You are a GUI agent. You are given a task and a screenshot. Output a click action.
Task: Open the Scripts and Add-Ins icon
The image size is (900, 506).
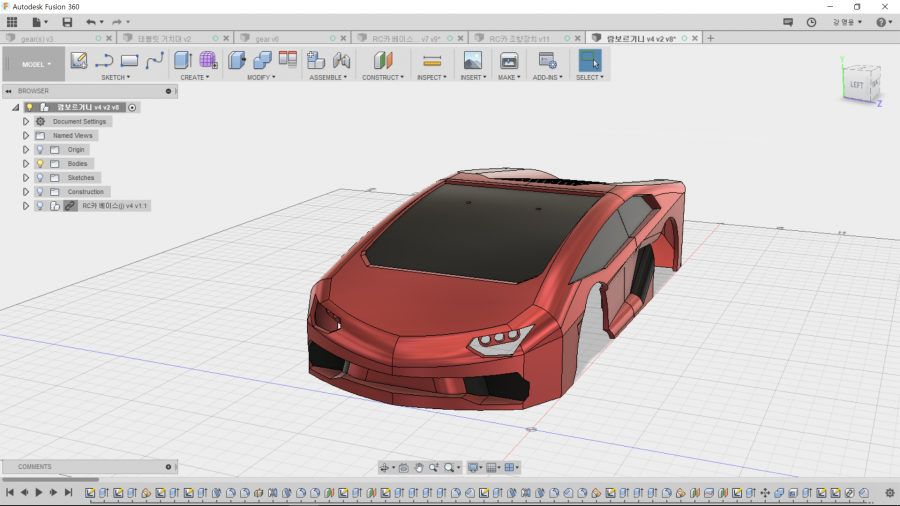547,60
